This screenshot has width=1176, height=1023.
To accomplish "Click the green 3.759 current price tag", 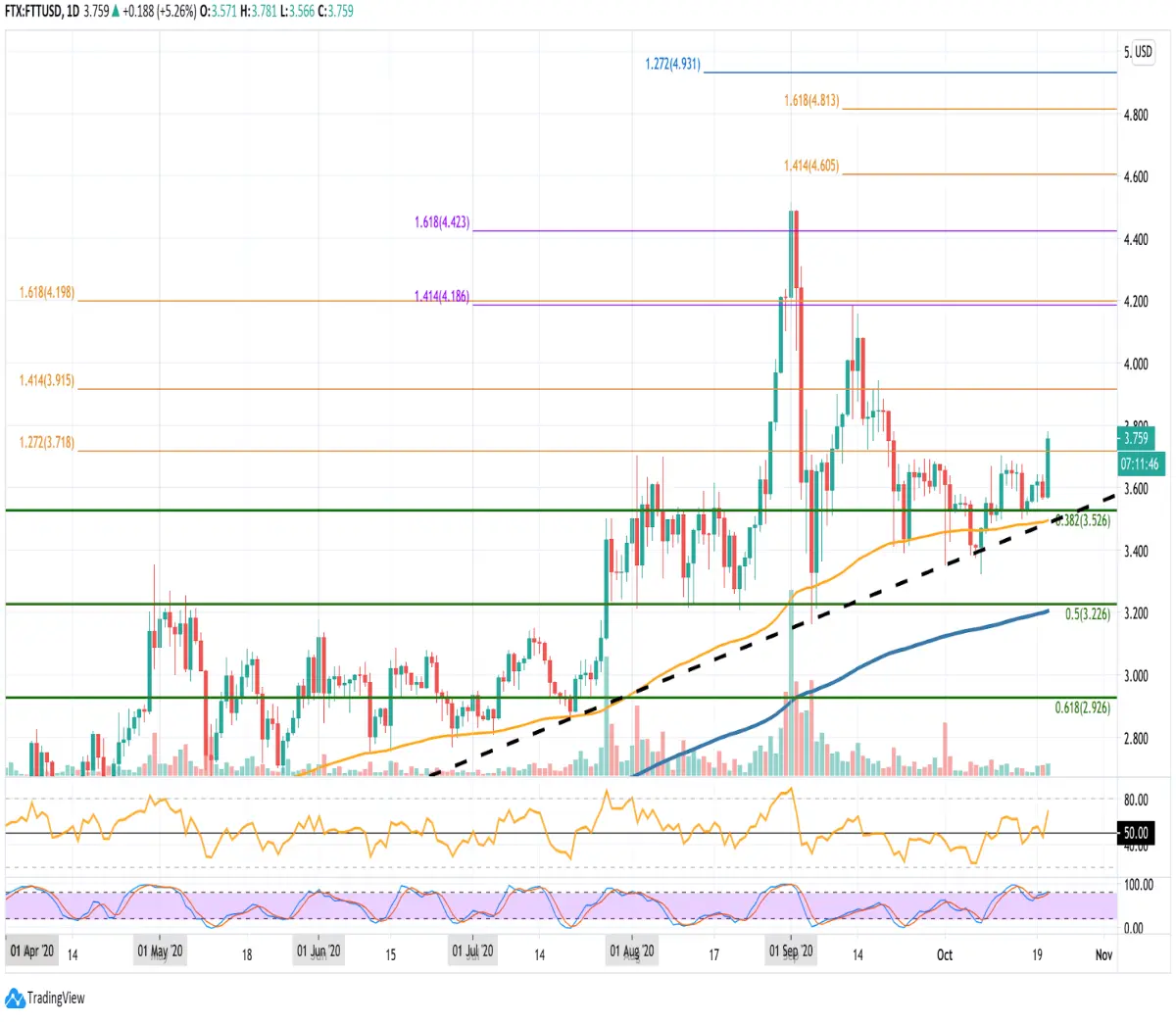I will coord(1136,438).
